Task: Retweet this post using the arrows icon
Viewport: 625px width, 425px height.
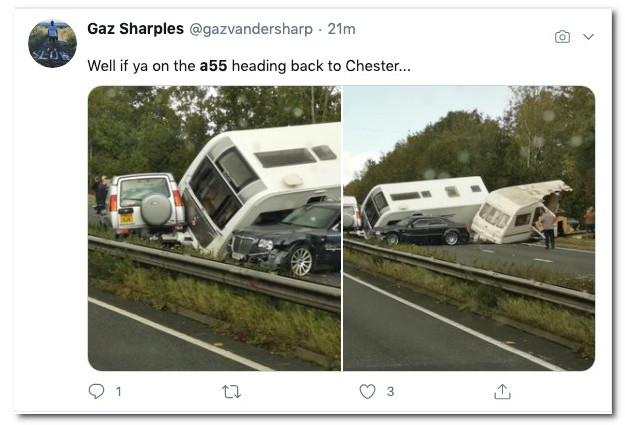Action: (231, 392)
